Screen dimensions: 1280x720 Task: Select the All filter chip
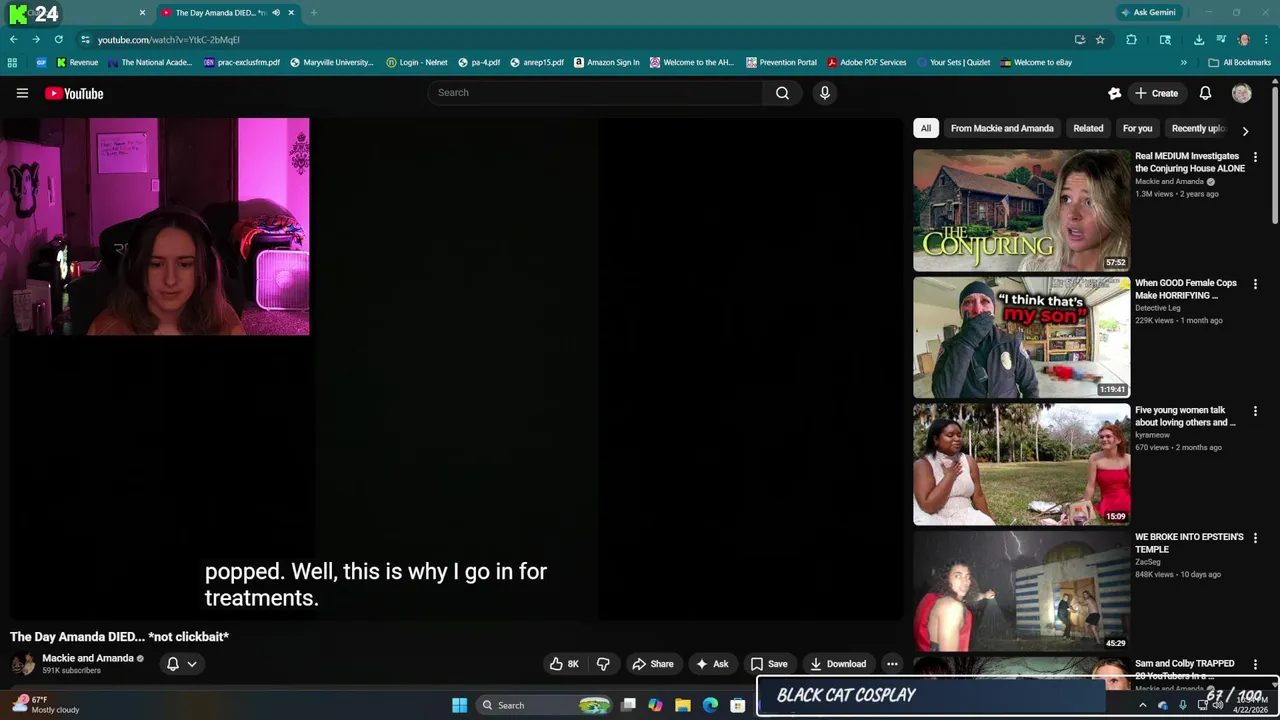point(926,128)
